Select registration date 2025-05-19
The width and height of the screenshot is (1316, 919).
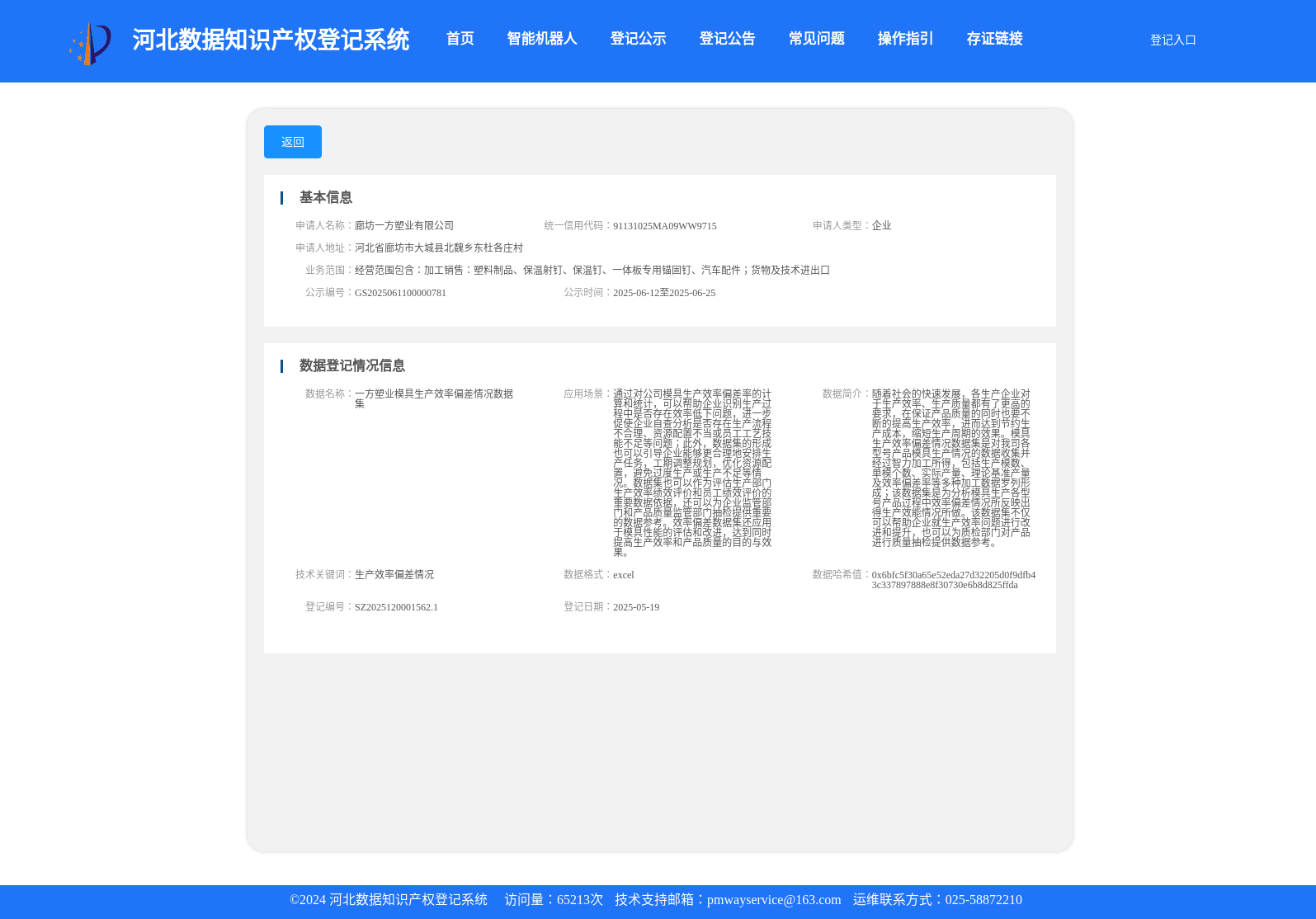point(636,607)
